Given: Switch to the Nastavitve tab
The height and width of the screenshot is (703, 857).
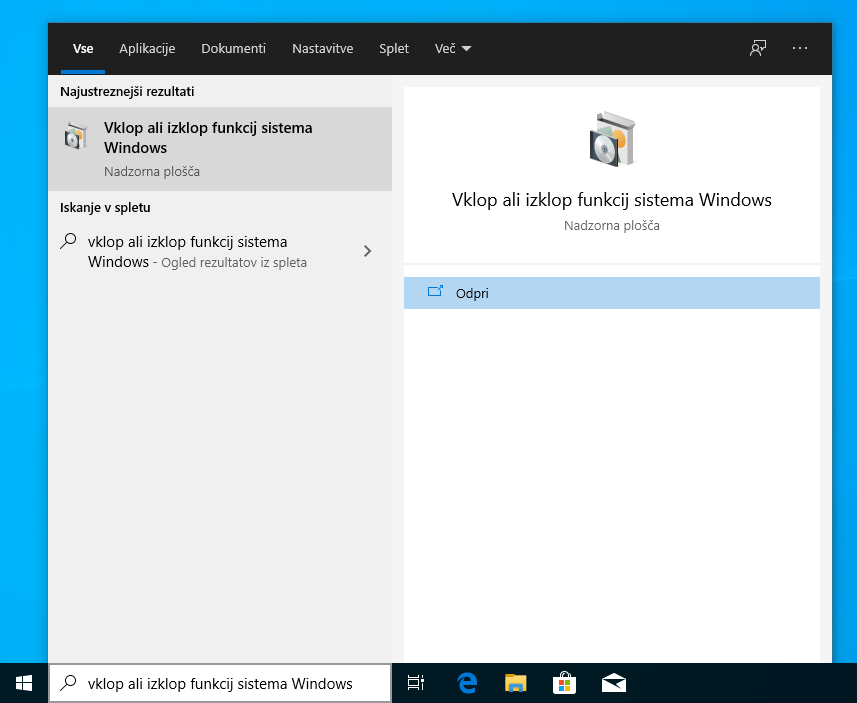Looking at the screenshot, I should (x=322, y=49).
